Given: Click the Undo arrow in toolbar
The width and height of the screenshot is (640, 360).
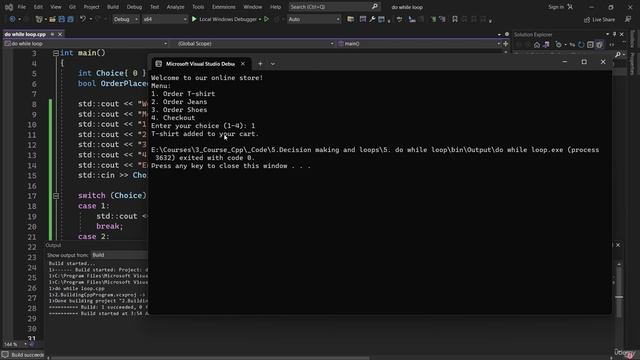Looking at the screenshot, I should pyautogui.click(x=83, y=19).
